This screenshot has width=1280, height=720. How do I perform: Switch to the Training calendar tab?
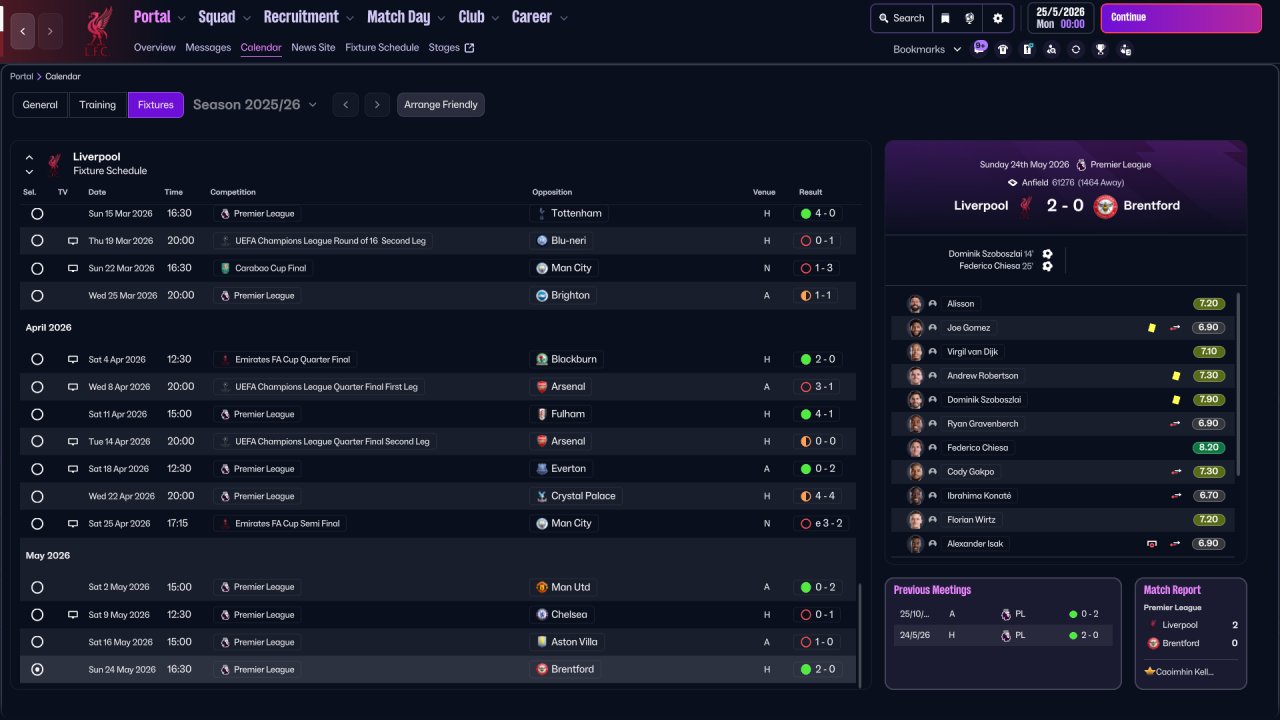click(98, 105)
